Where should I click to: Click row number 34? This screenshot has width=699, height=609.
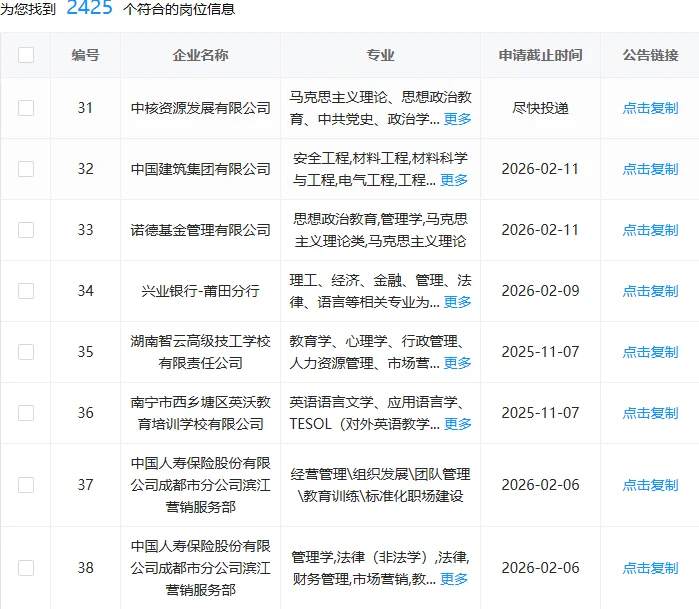tap(85, 291)
